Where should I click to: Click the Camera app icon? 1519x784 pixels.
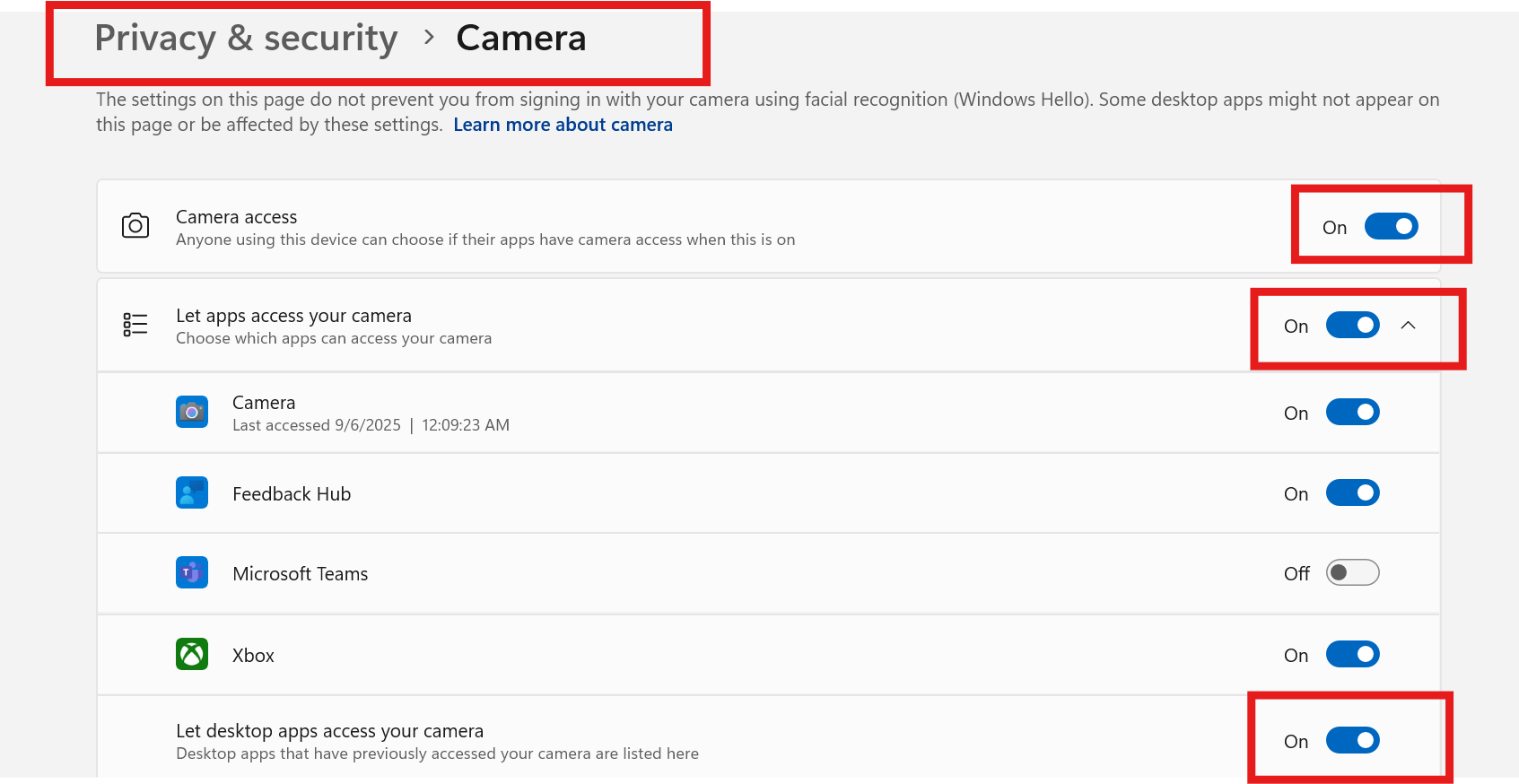pyautogui.click(x=192, y=412)
